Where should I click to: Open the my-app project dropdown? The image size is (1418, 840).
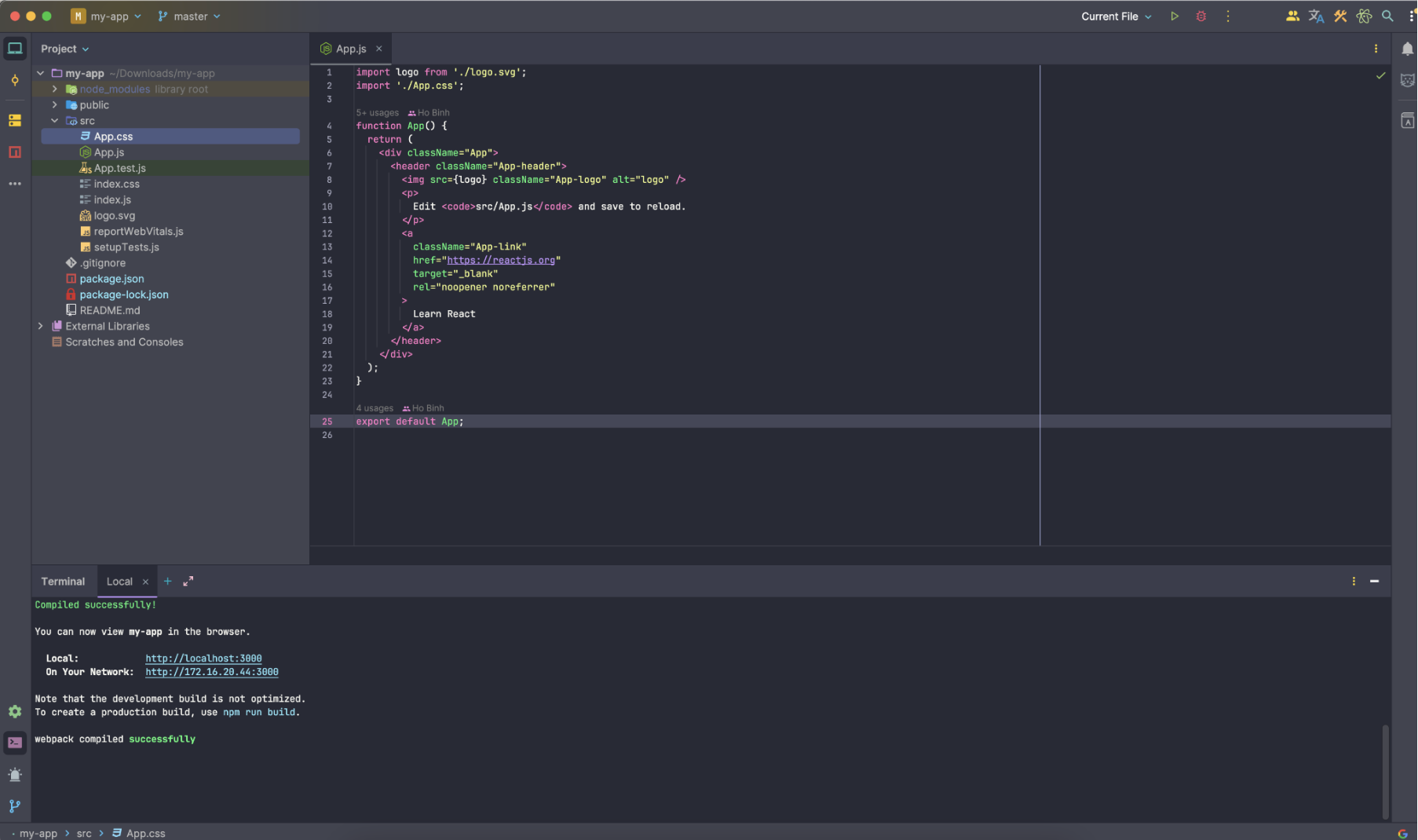[106, 16]
